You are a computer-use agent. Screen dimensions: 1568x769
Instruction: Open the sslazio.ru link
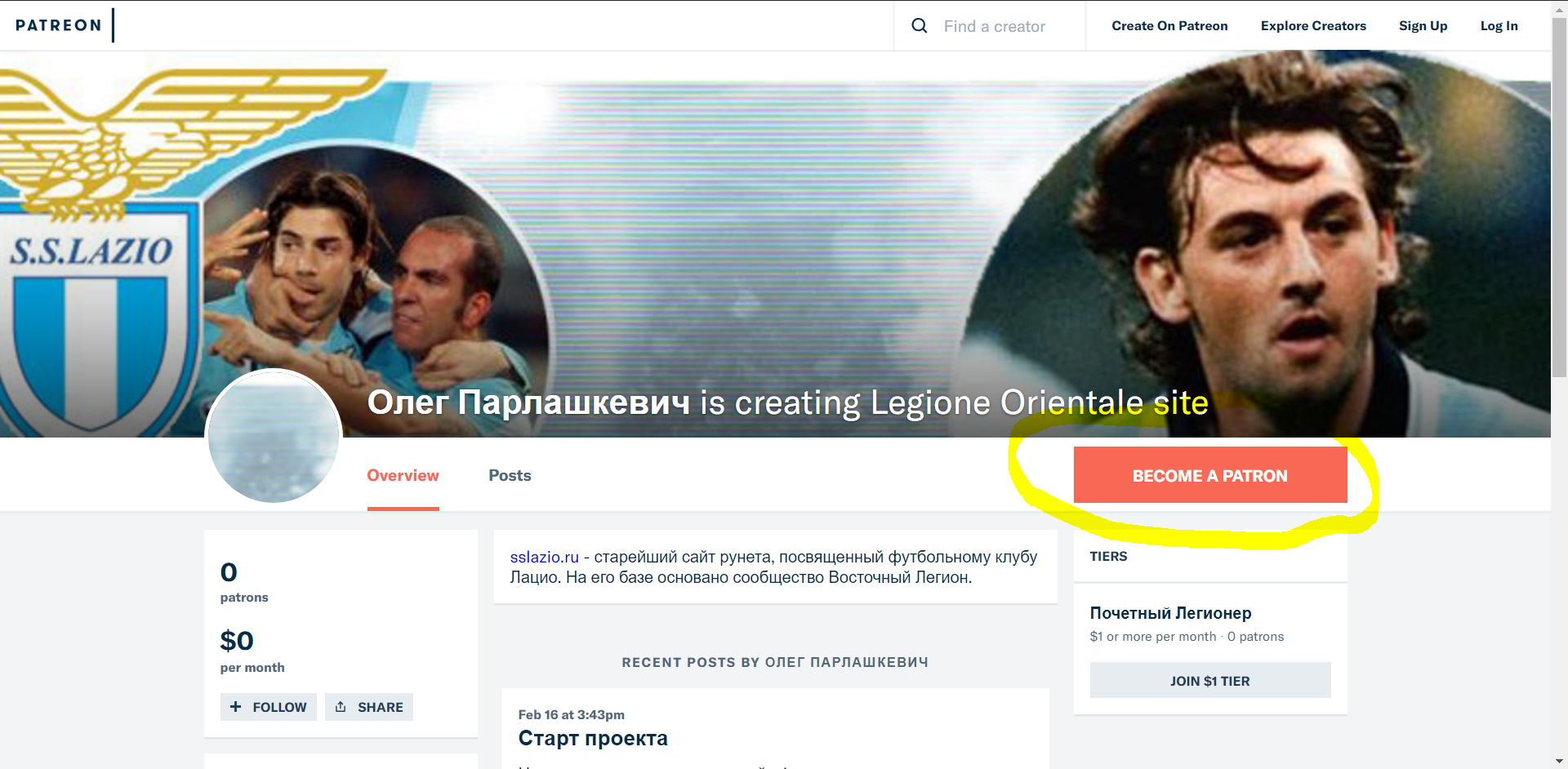[544, 557]
